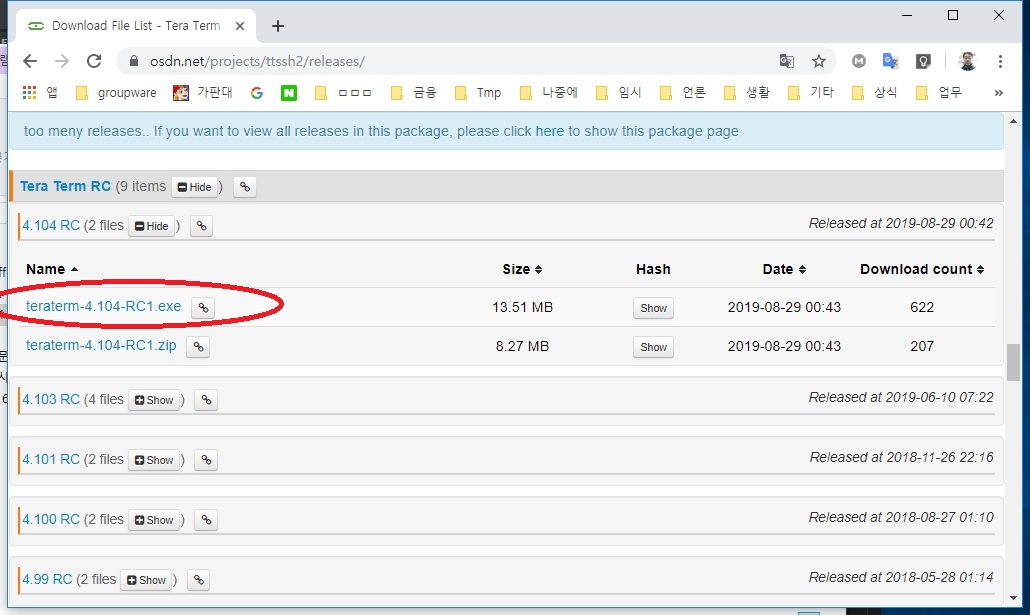
Task: Open the Google Translate extension icon
Action: 890,61
